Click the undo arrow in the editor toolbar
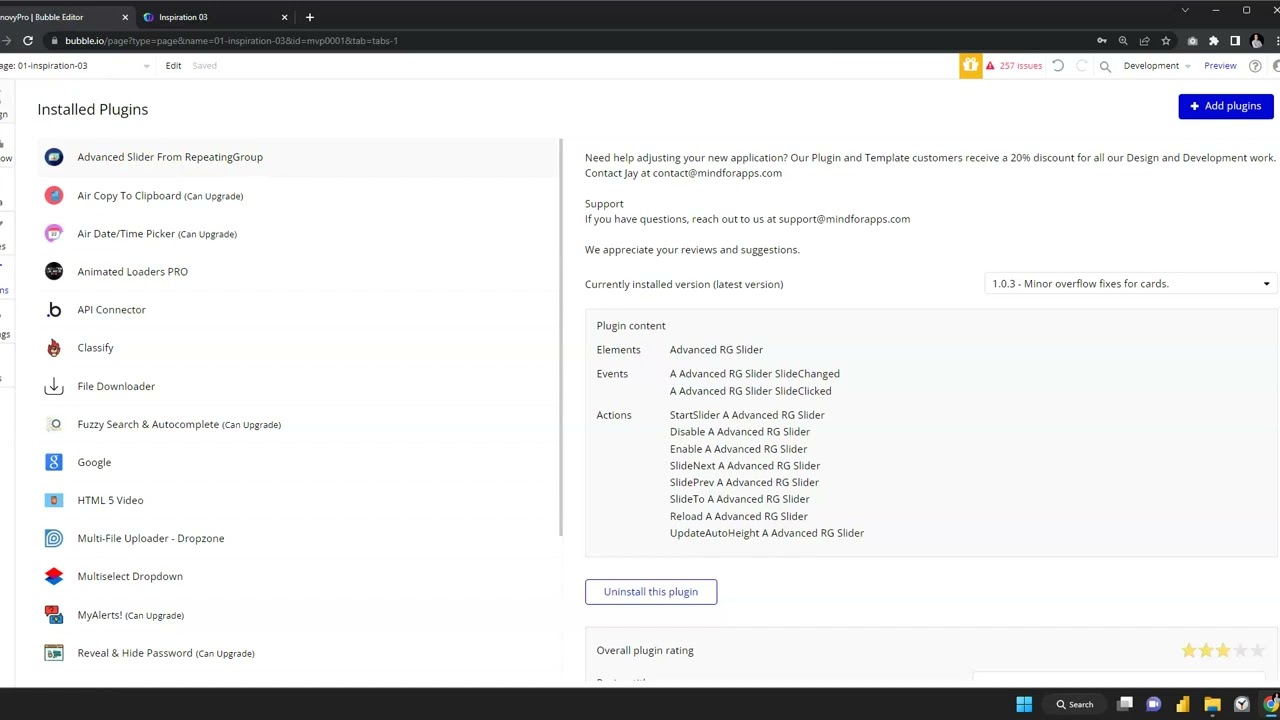 click(1058, 66)
